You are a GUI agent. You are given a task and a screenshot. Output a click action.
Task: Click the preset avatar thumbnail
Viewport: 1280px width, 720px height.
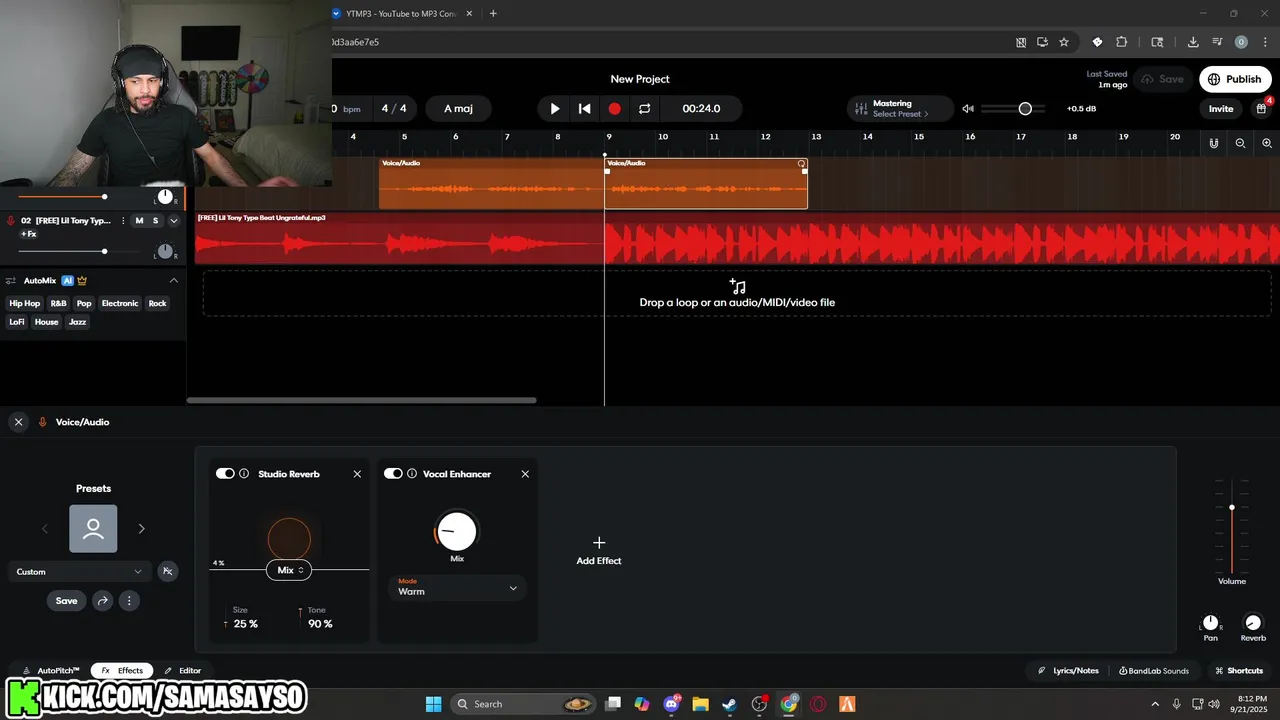pos(93,529)
